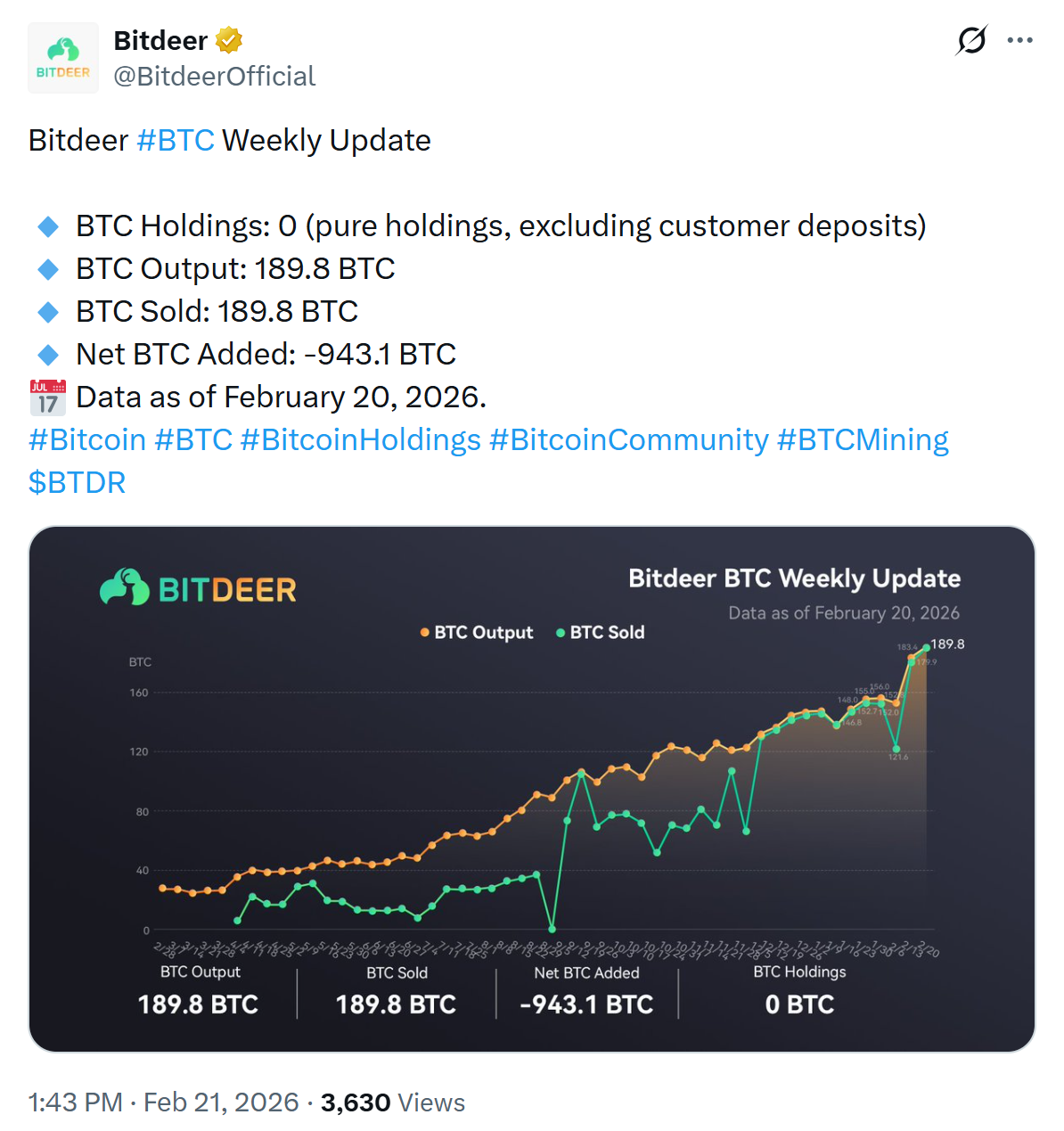Image resolution: width=1064 pixels, height=1131 pixels.
Task: Open the #BitcoinHoldings hashtag
Action: [x=360, y=439]
